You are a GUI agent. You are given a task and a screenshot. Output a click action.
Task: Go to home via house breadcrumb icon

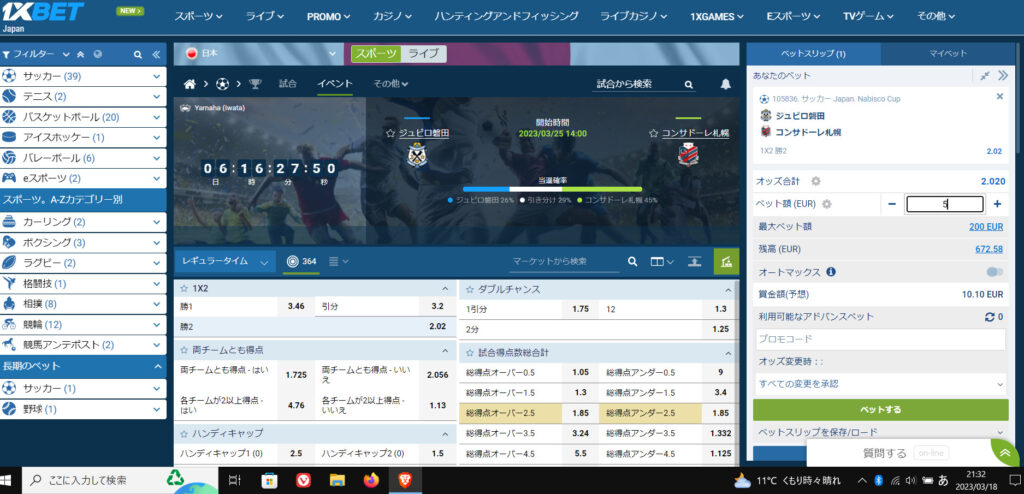(x=189, y=84)
